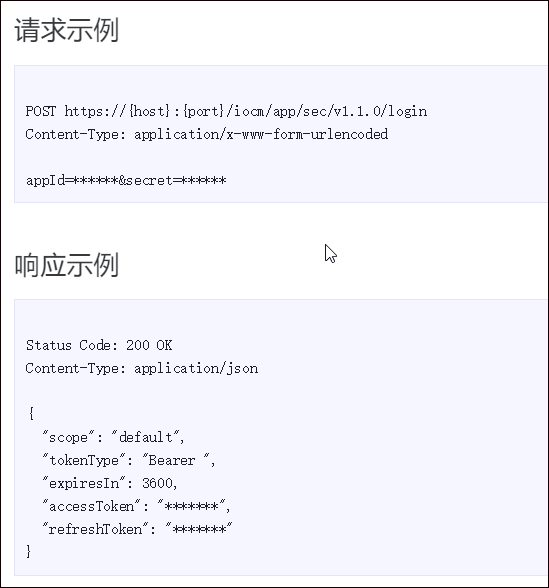Viewport: 549px width, 588px height.
Task: Click the form-urlencoded Content-Type request line
Action: [x=207, y=134]
